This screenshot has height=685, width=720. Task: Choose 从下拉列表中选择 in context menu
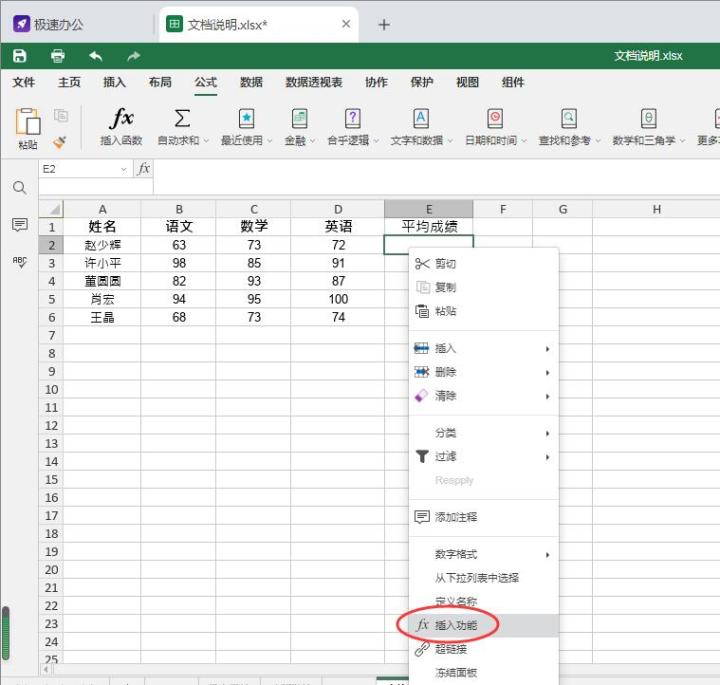(x=484, y=578)
